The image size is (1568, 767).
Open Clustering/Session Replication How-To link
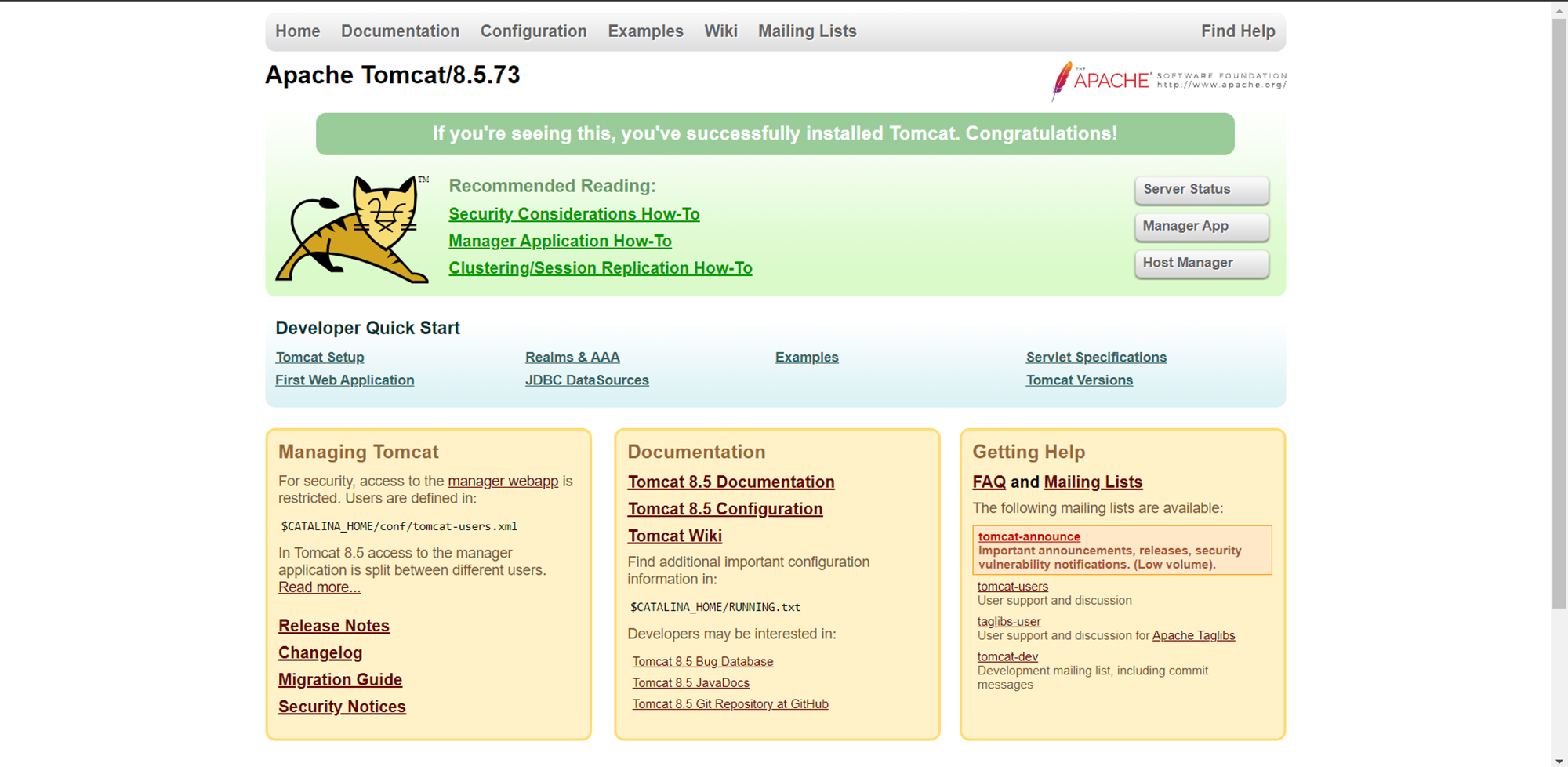pos(600,268)
